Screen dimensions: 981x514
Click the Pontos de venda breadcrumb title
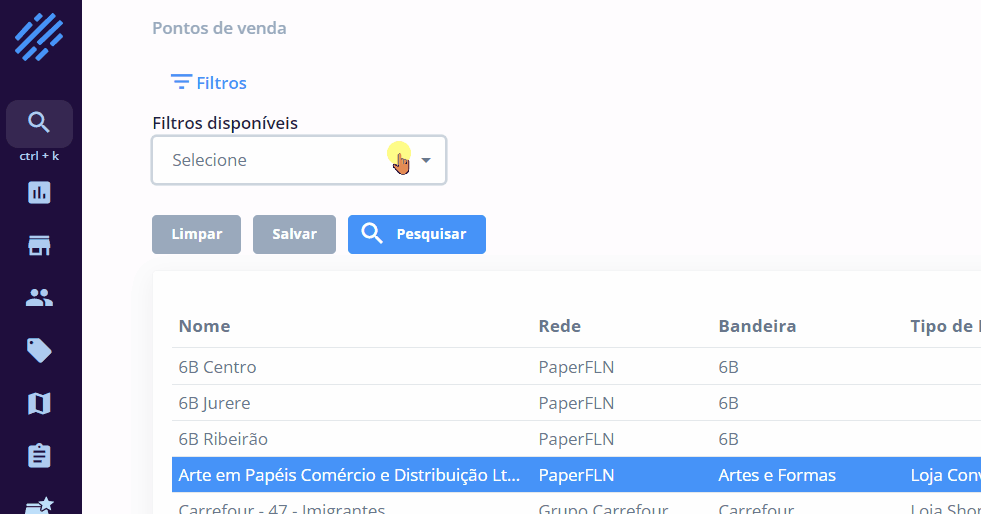(x=220, y=28)
